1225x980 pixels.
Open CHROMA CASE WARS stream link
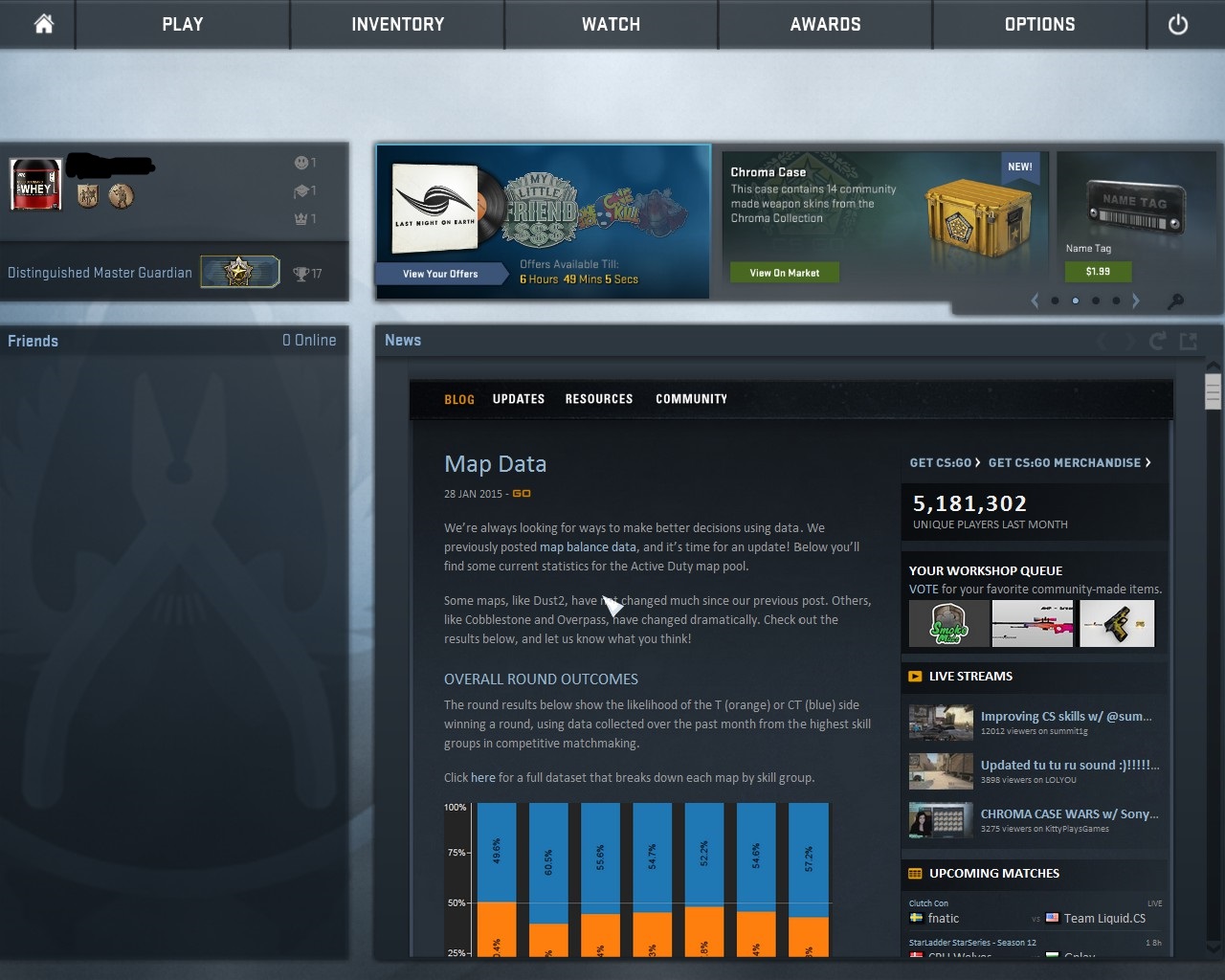tap(1069, 813)
